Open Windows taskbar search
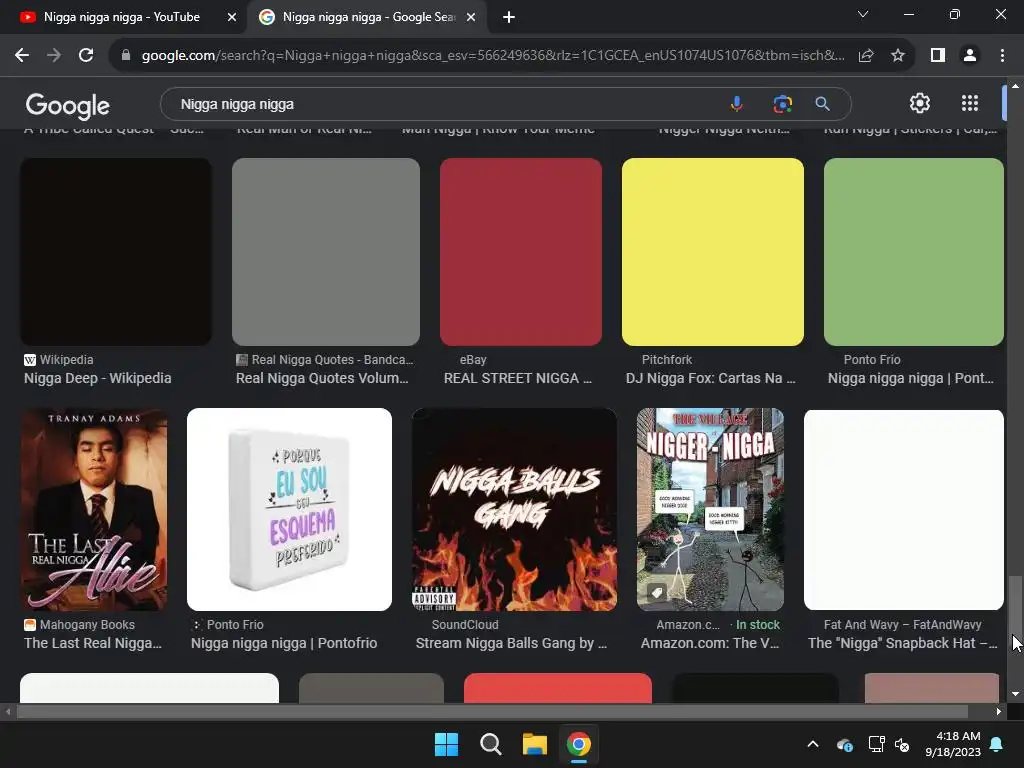Screen dimensions: 1024x768 tap(490, 744)
